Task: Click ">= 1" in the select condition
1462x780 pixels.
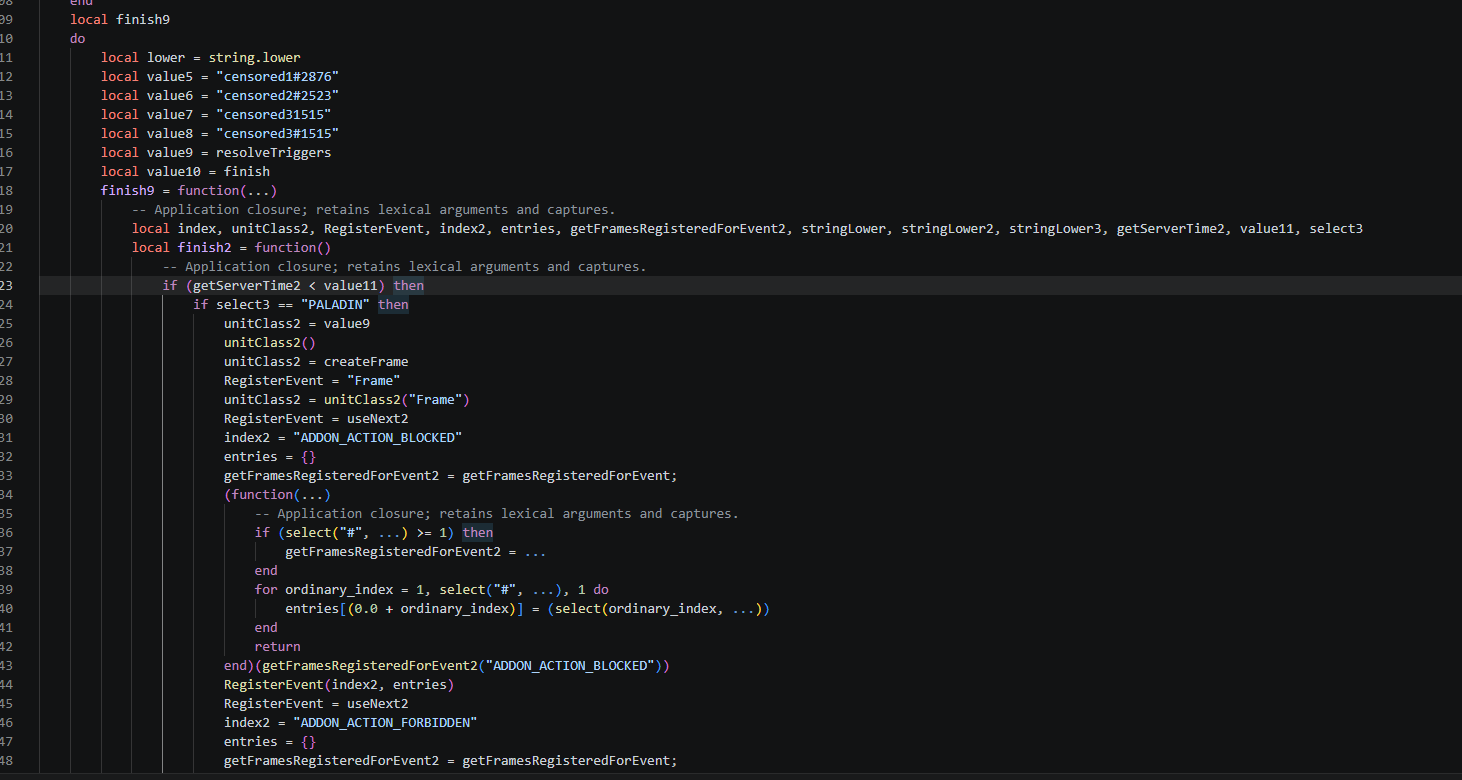Action: [x=432, y=532]
